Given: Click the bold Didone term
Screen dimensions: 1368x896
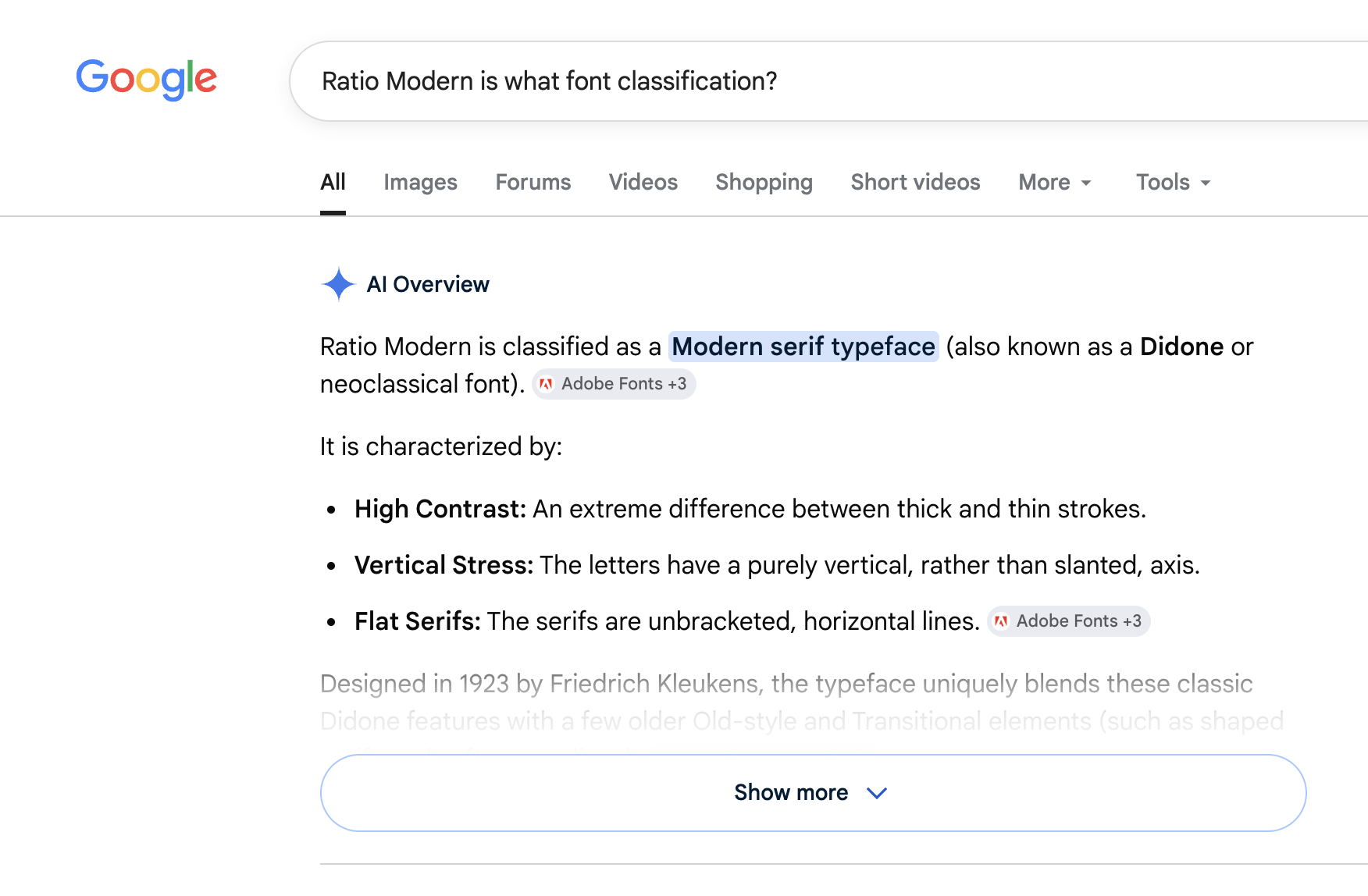Looking at the screenshot, I should [x=1181, y=347].
